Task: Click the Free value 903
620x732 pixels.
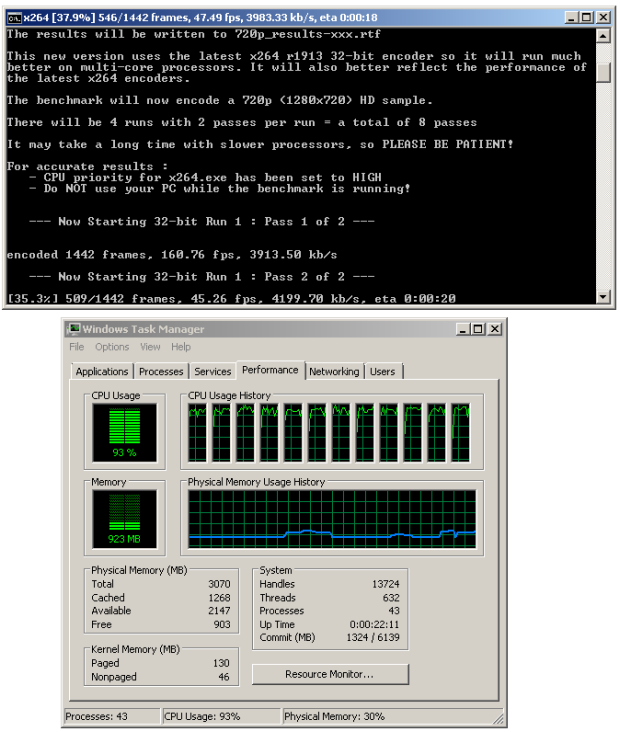Action: point(222,625)
